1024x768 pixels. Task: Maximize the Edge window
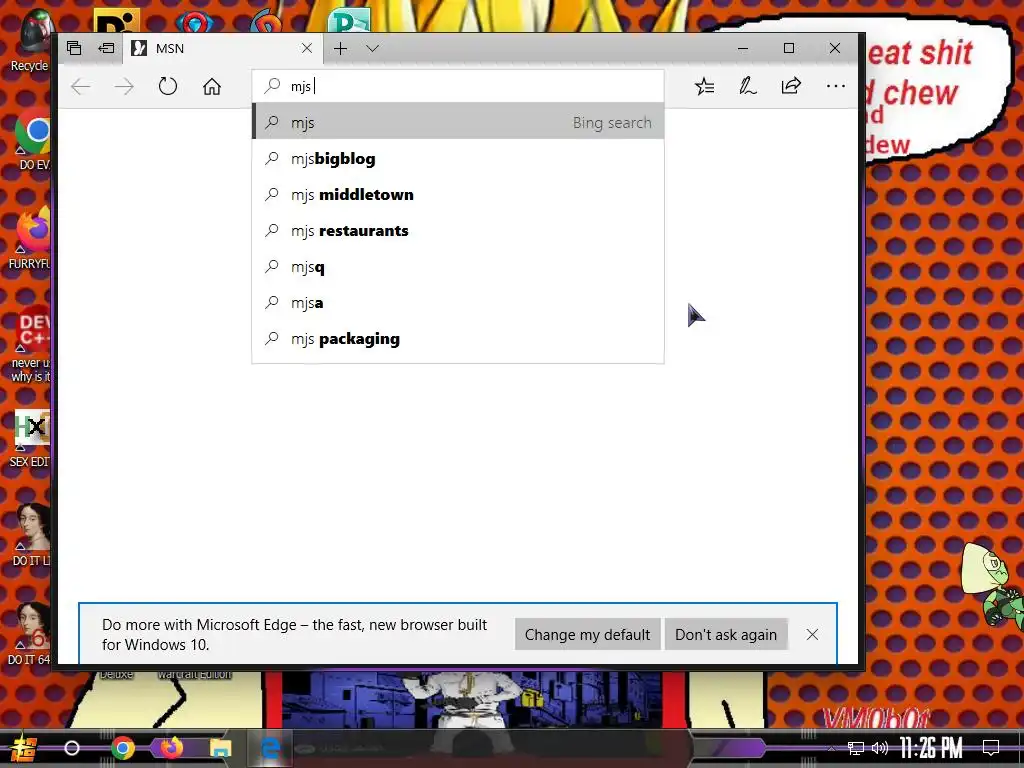point(789,48)
